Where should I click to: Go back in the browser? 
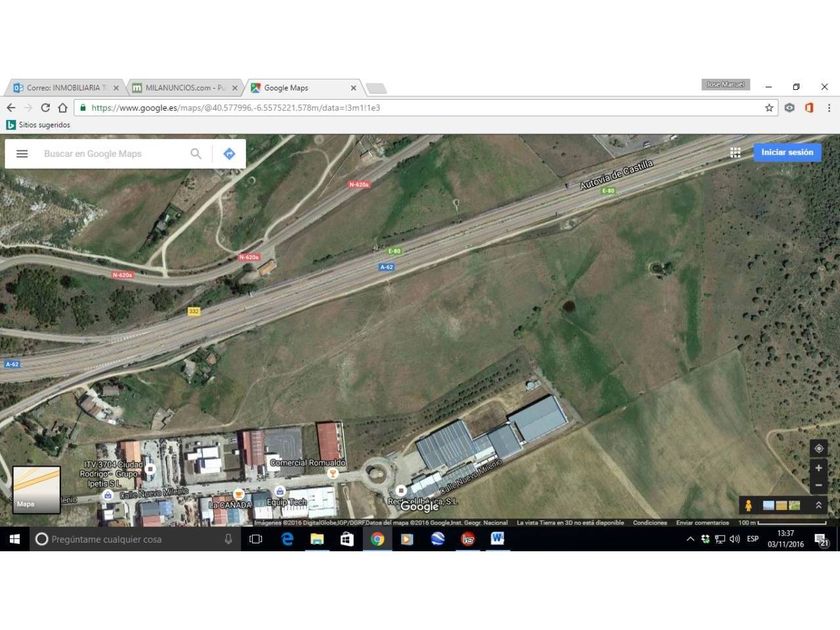[11, 108]
